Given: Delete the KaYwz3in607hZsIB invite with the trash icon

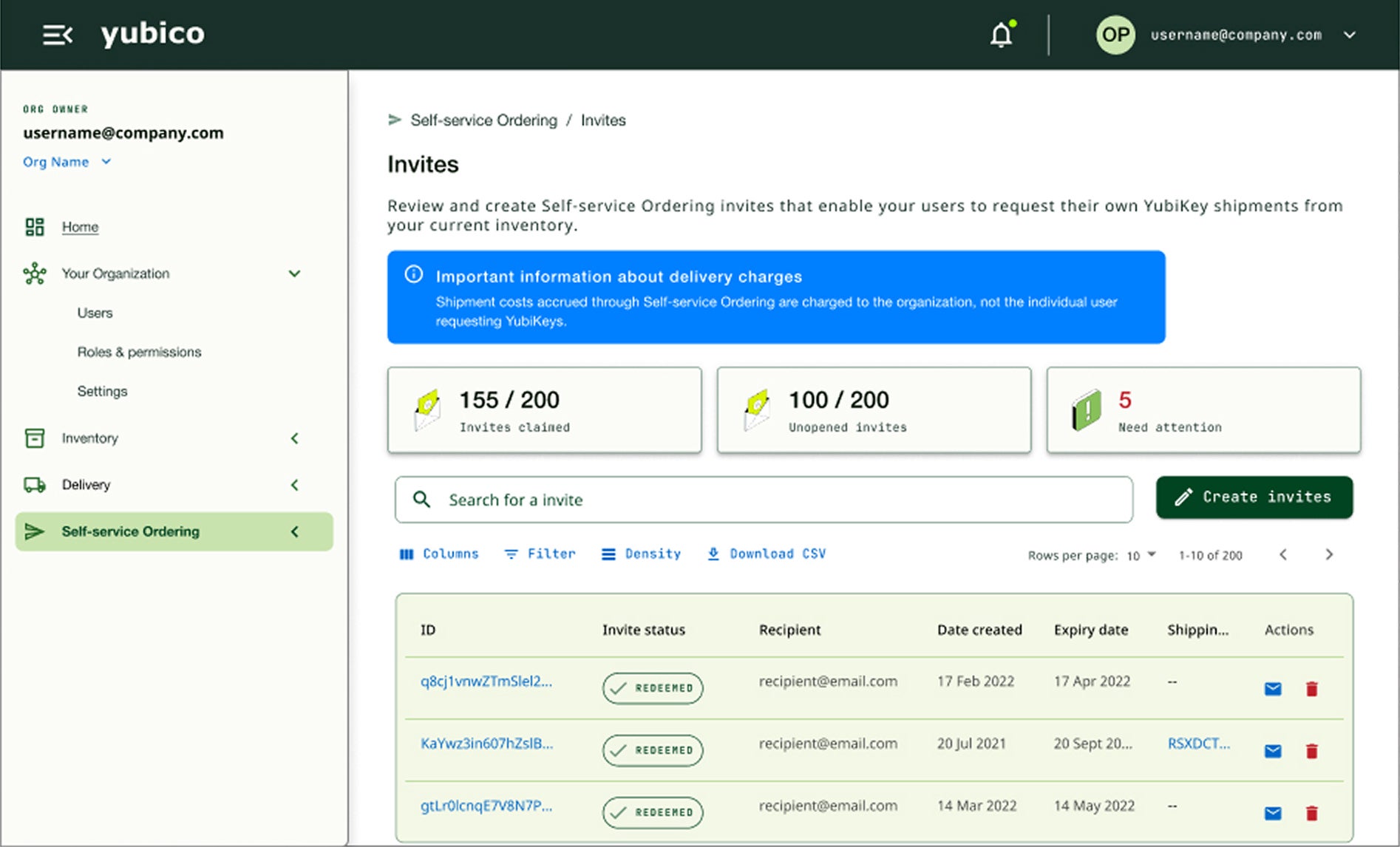Looking at the screenshot, I should pyautogui.click(x=1311, y=752).
